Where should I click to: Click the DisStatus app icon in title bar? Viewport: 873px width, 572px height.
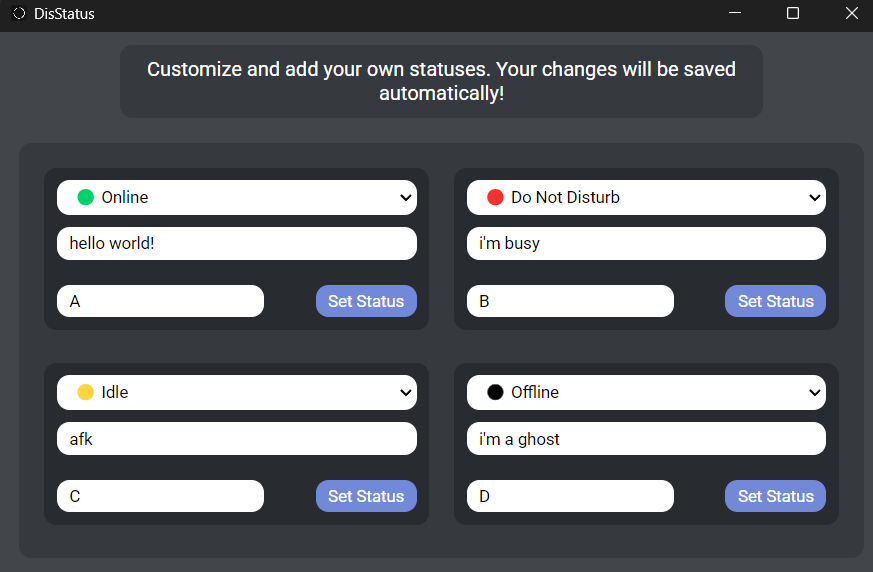point(18,14)
